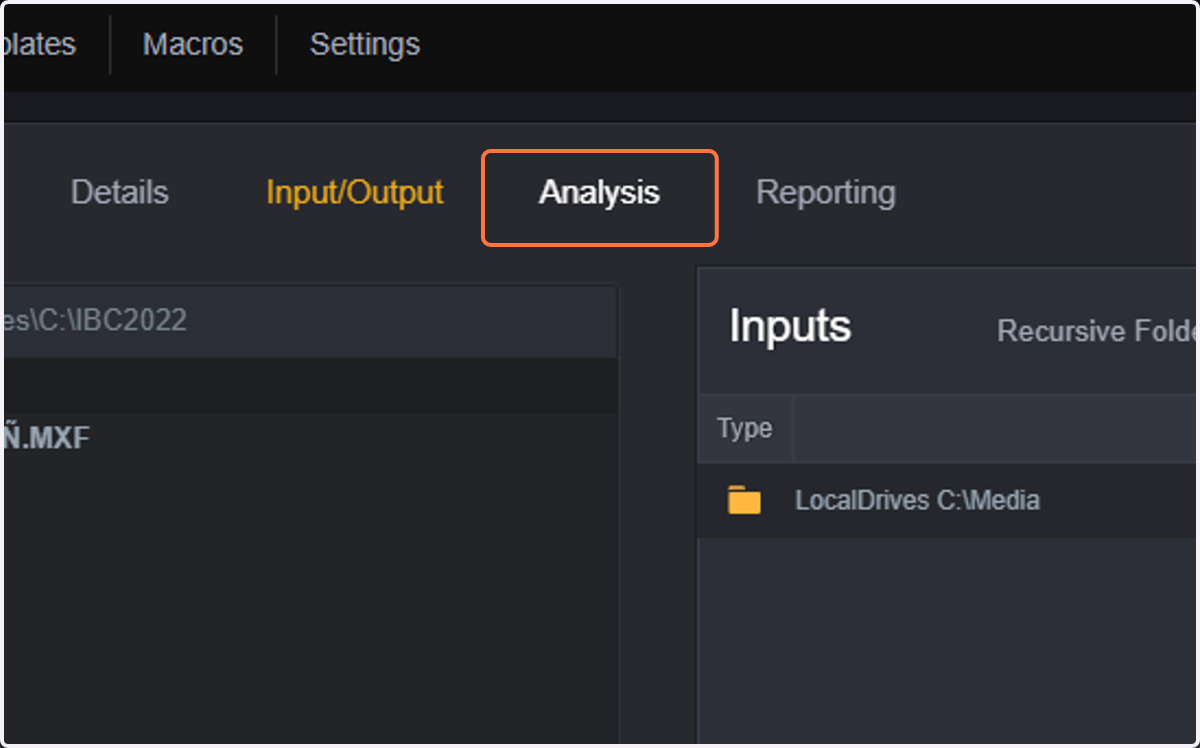Click the folder icon beside LocalDrives C:\Media
1200x748 pixels.
point(744,500)
